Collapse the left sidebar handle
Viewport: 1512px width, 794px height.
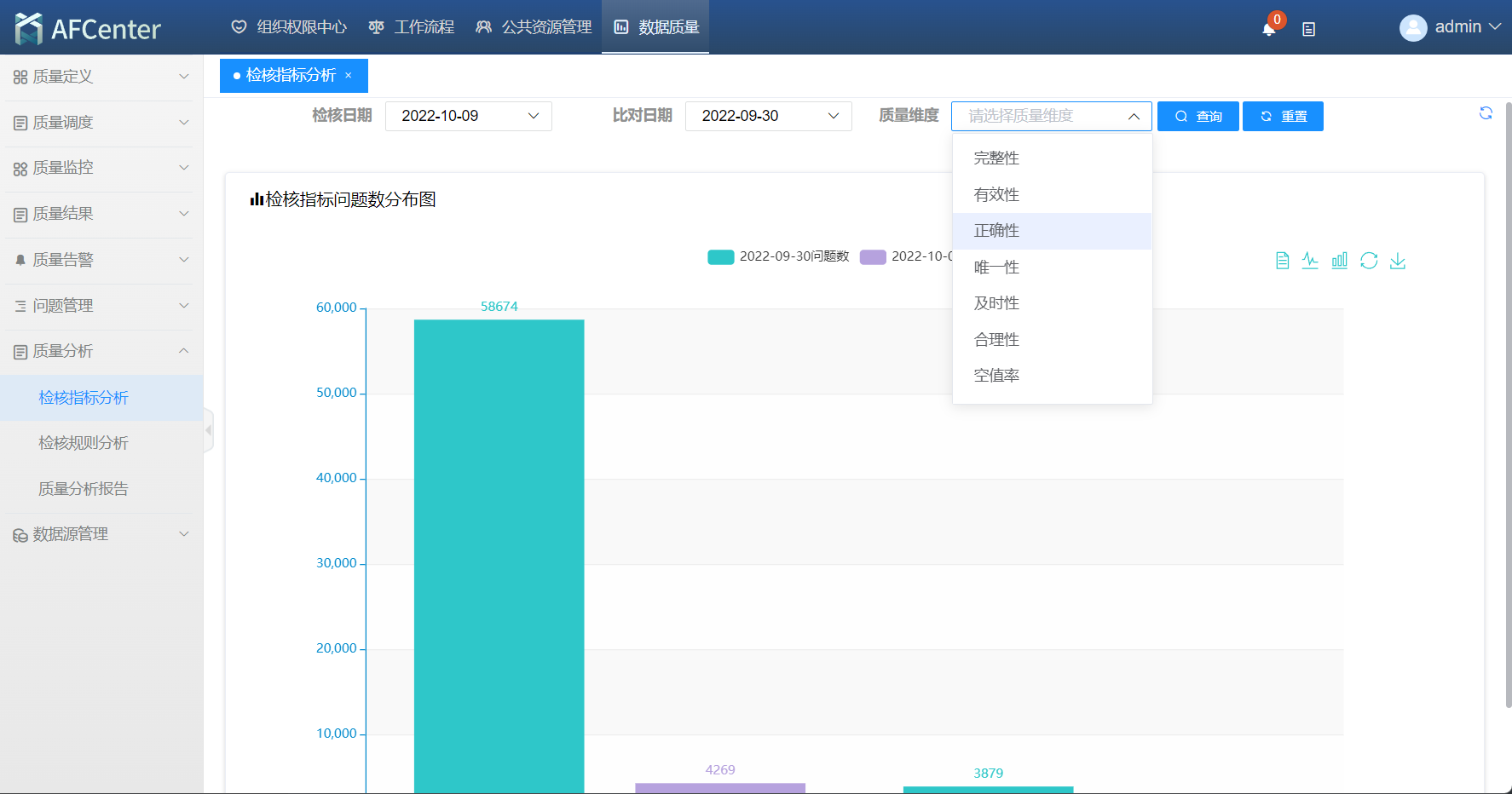tap(208, 430)
